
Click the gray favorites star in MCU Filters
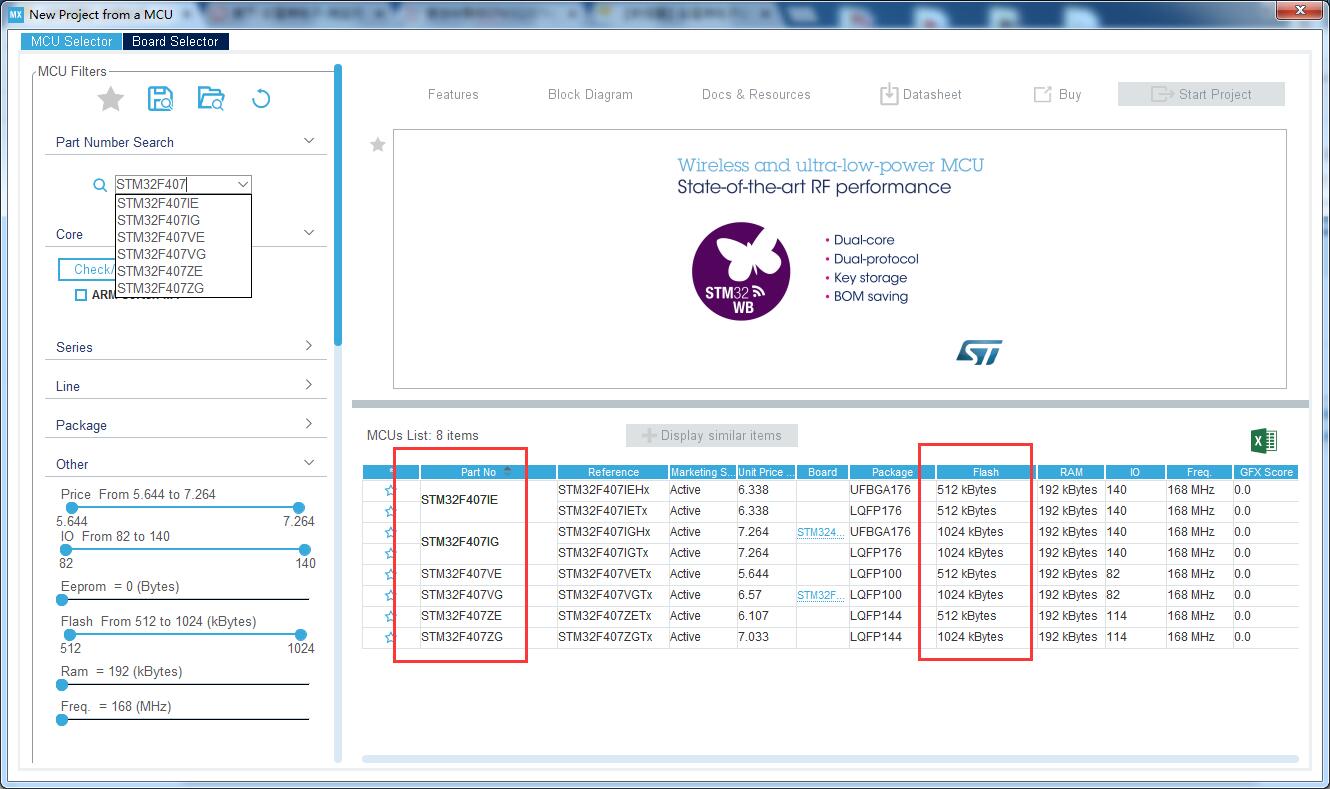(110, 99)
